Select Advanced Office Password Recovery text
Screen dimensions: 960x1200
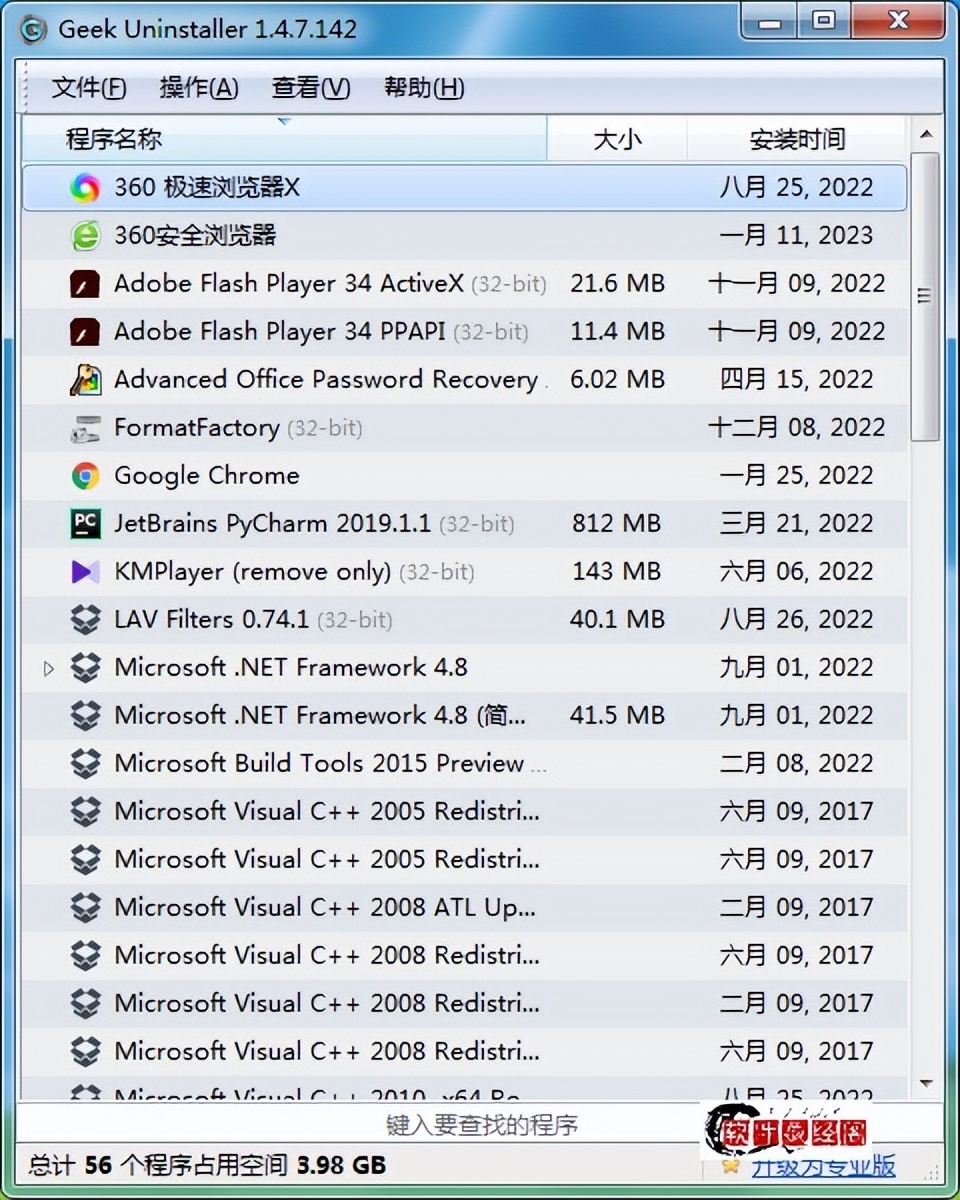326,380
